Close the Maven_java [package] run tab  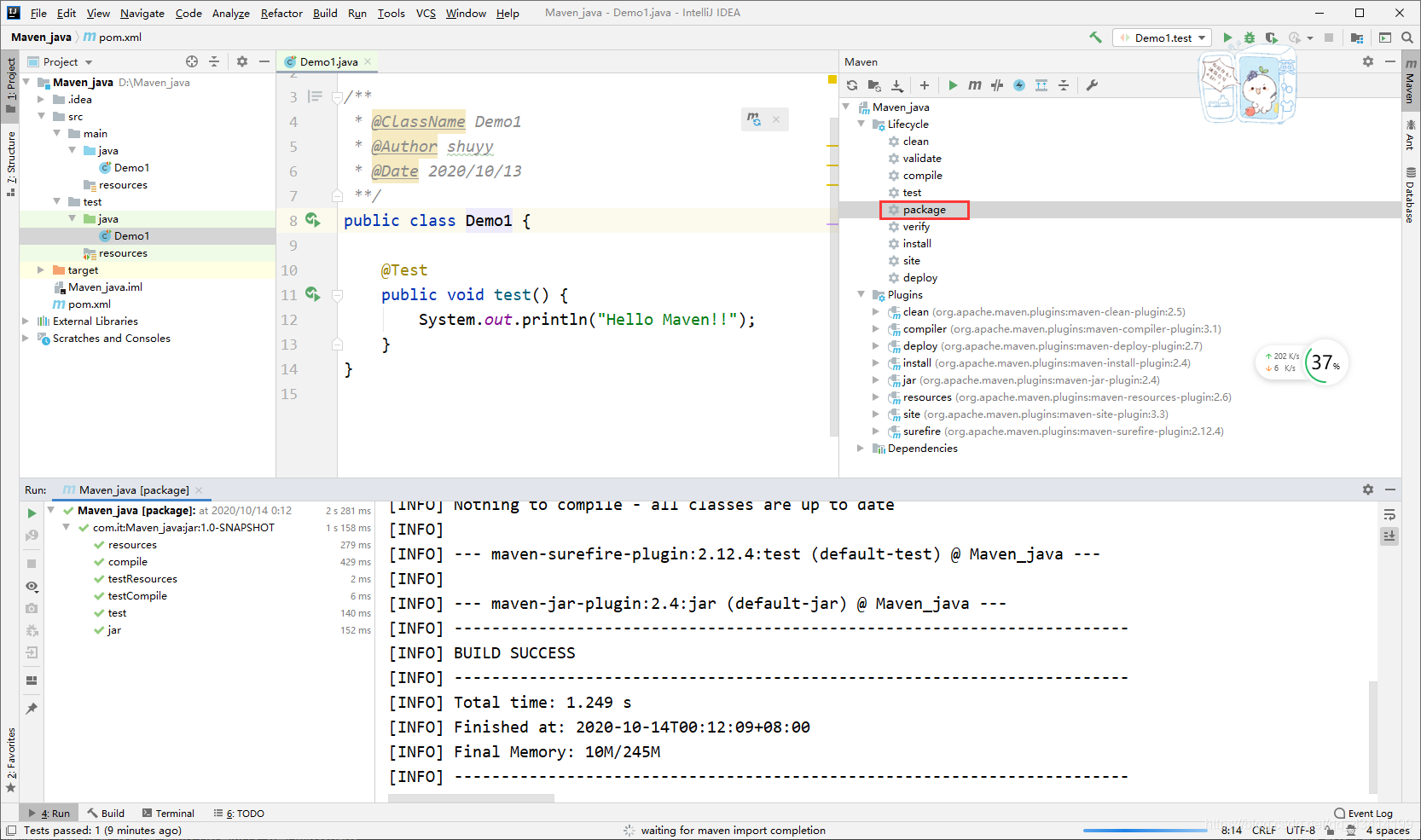point(199,490)
